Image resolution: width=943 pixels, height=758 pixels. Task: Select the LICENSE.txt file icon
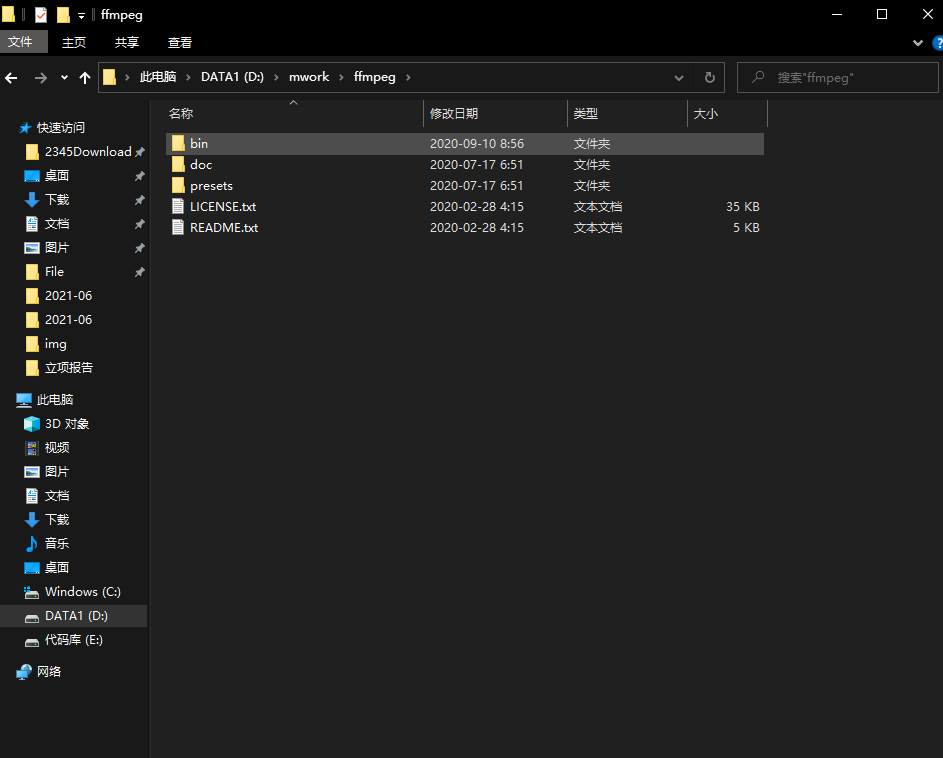point(178,206)
